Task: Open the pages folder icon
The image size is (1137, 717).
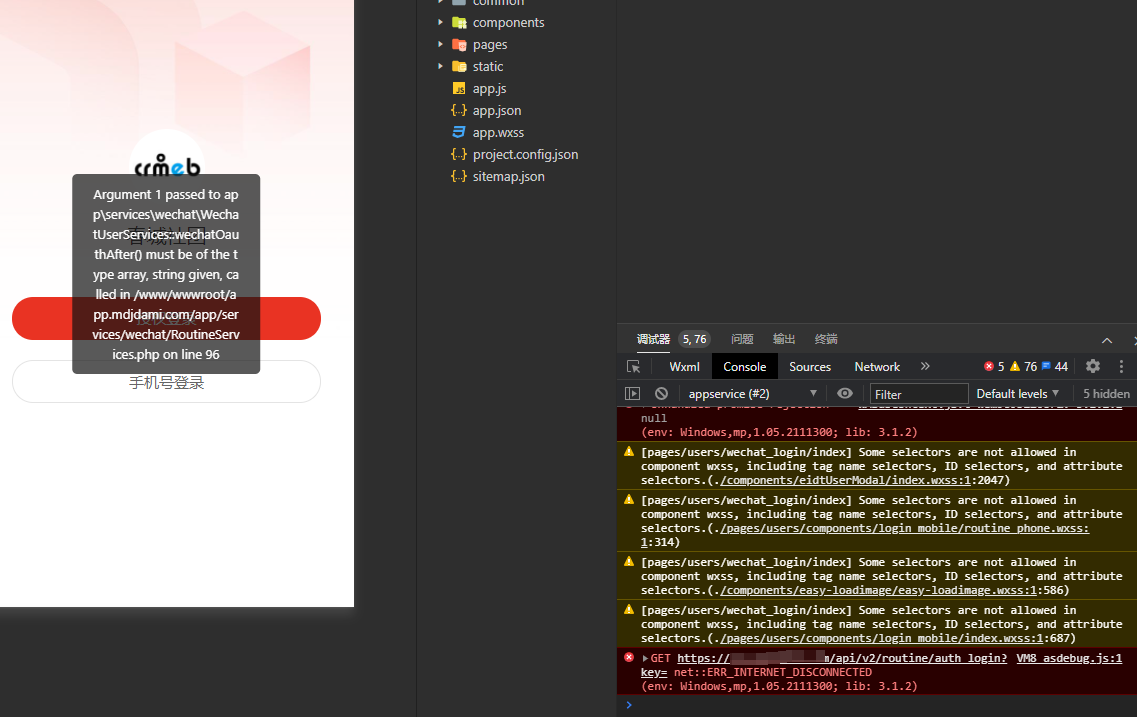Action: pos(459,44)
